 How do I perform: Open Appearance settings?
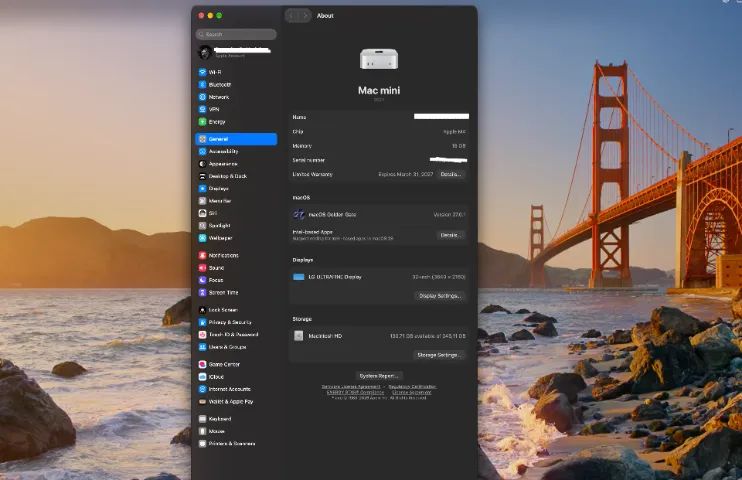(x=236, y=164)
